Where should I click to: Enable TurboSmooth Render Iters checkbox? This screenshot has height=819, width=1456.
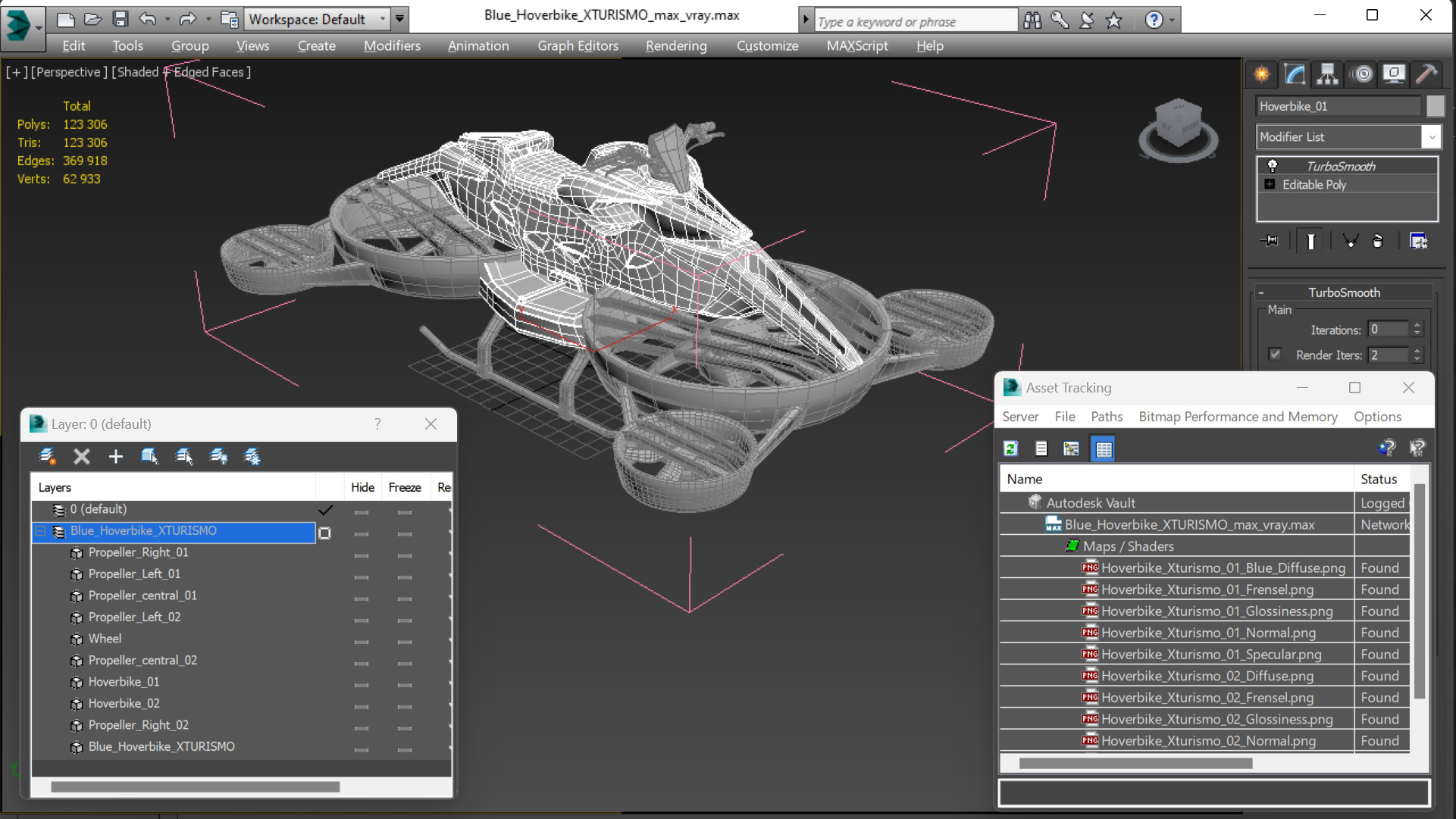pyautogui.click(x=1273, y=354)
